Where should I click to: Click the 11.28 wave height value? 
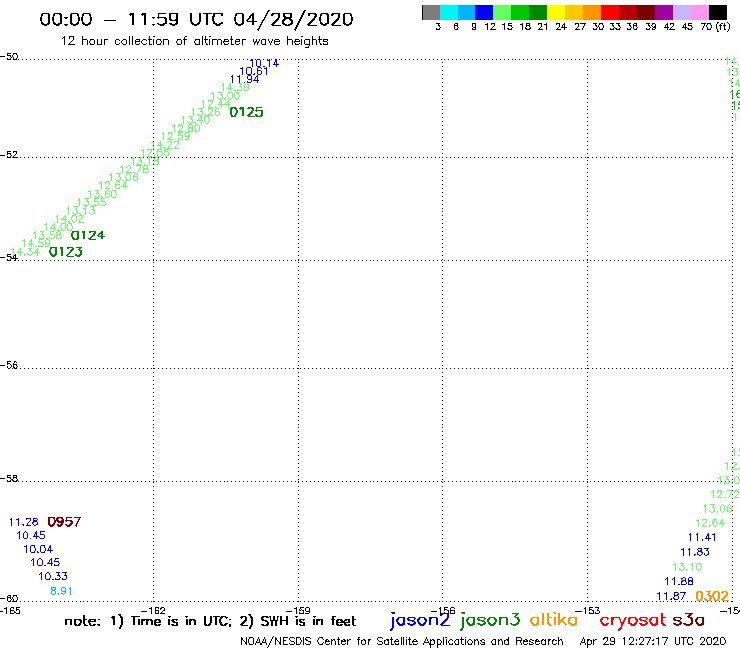(x=24, y=522)
